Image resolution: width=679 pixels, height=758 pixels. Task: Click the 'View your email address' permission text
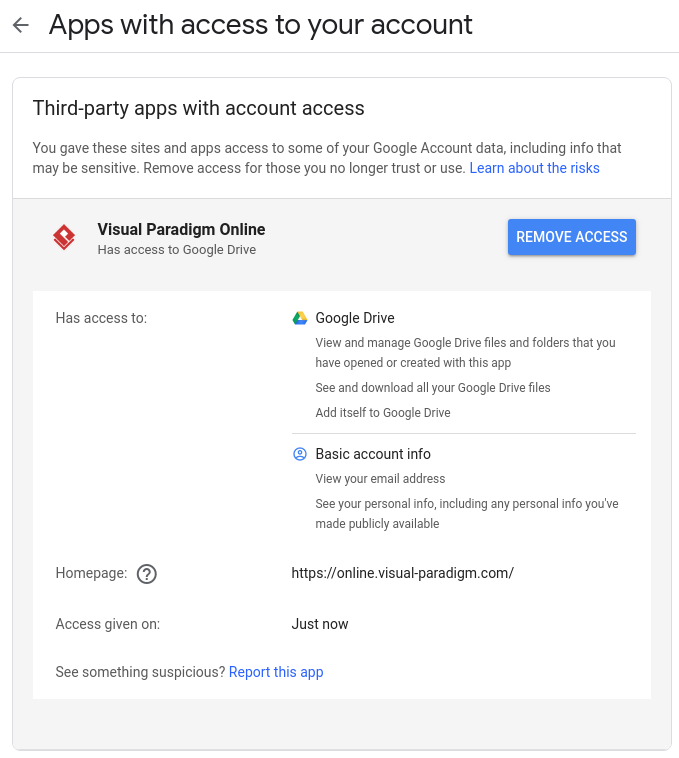380,479
